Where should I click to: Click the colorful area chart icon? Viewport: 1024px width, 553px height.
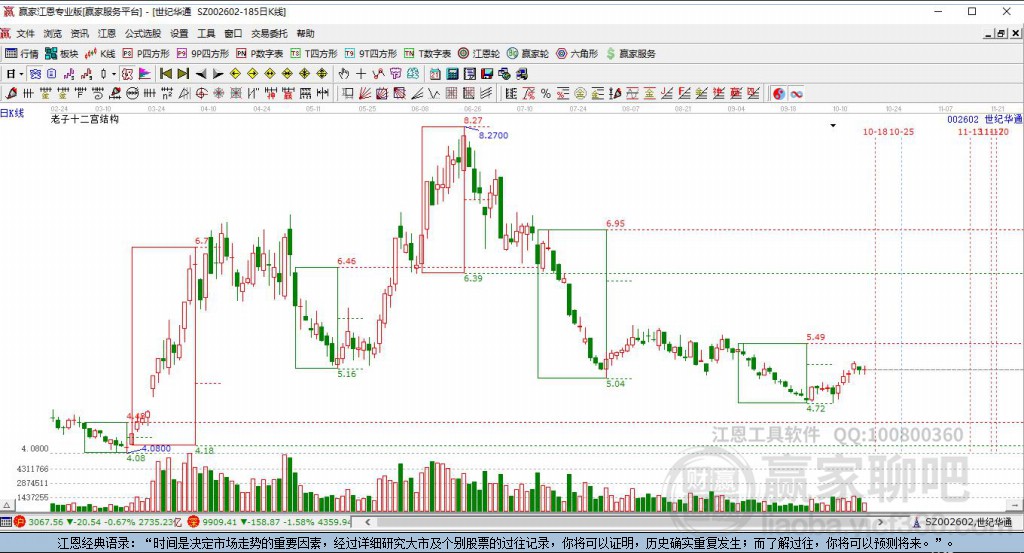pos(144,74)
